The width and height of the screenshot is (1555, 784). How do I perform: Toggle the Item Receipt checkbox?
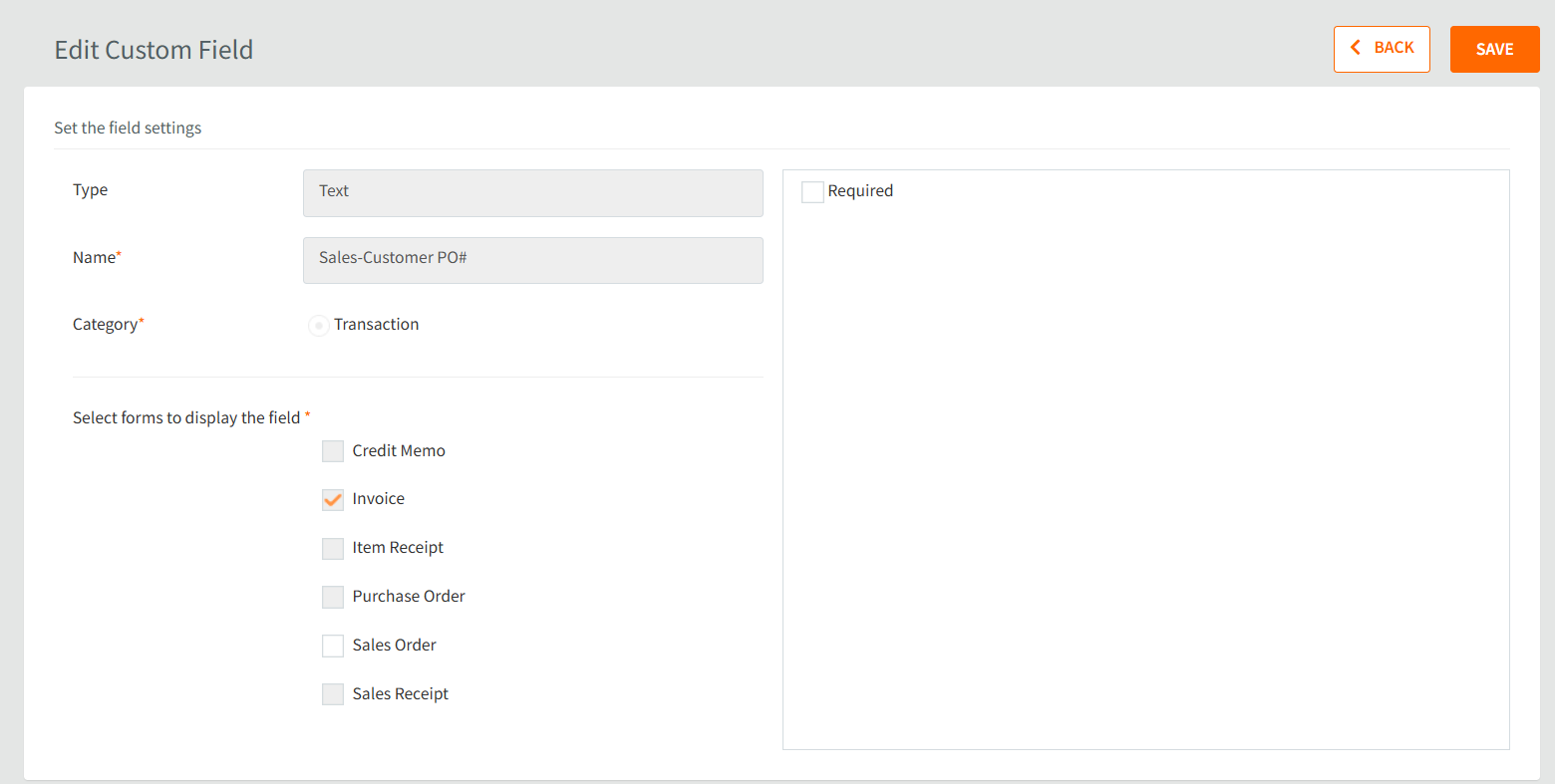333,549
